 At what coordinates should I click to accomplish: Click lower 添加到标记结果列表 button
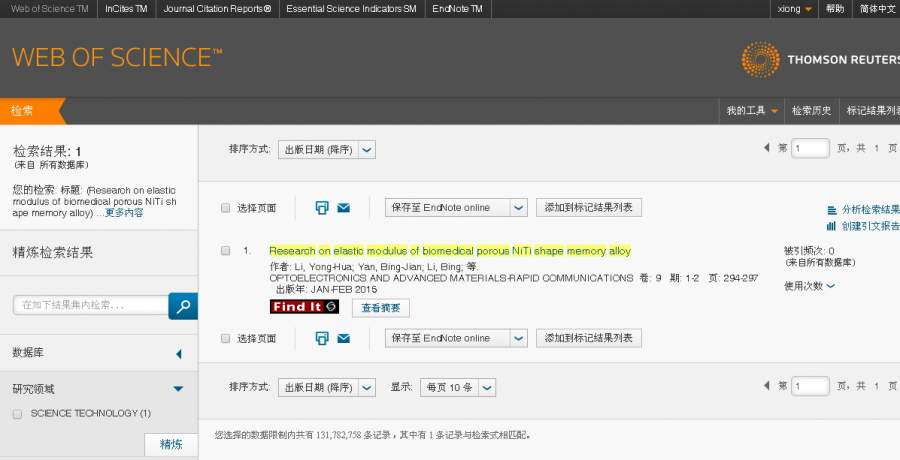pyautogui.click(x=589, y=338)
